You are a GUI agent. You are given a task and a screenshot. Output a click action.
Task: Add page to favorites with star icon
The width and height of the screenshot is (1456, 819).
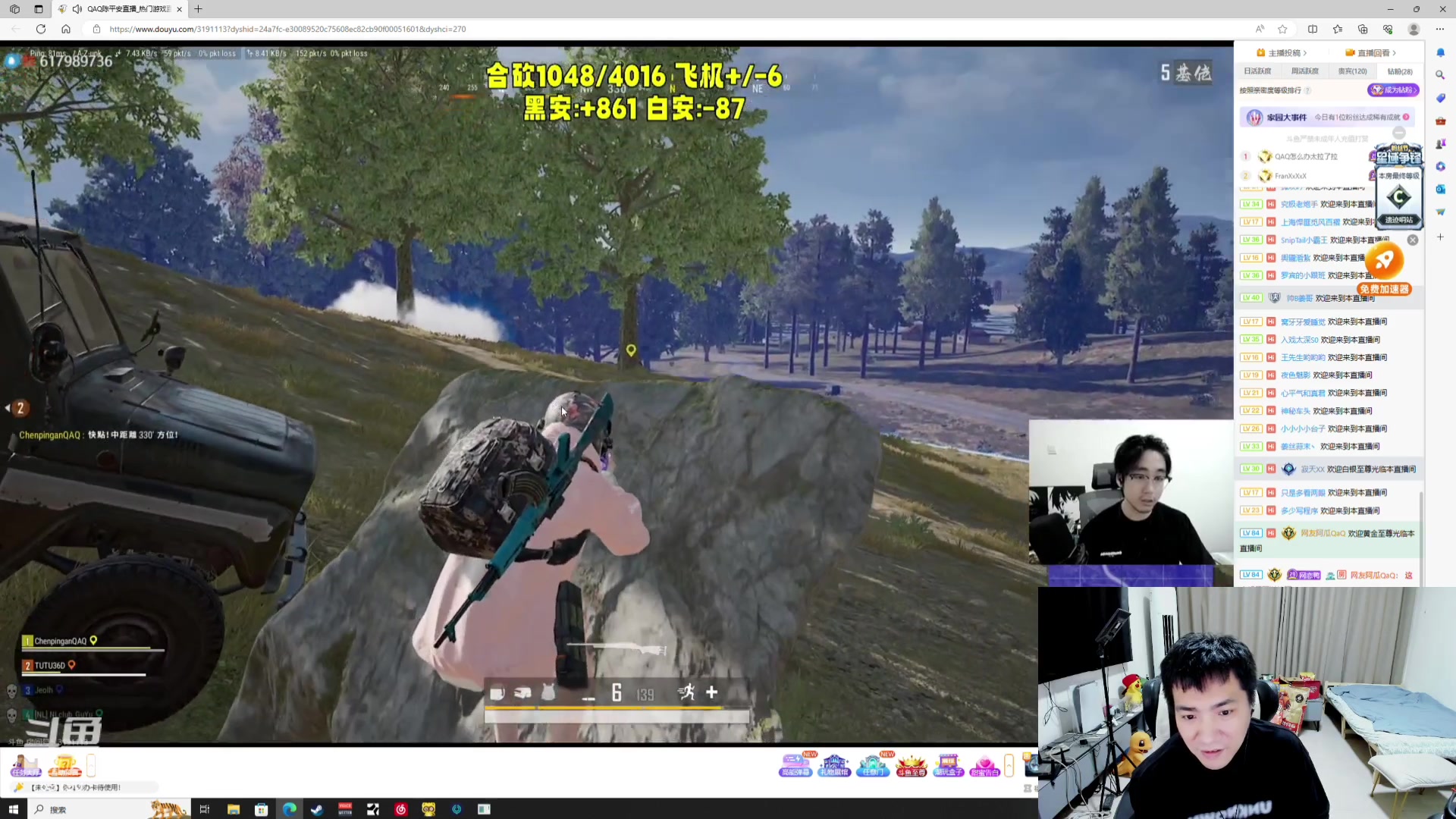[x=1282, y=29]
